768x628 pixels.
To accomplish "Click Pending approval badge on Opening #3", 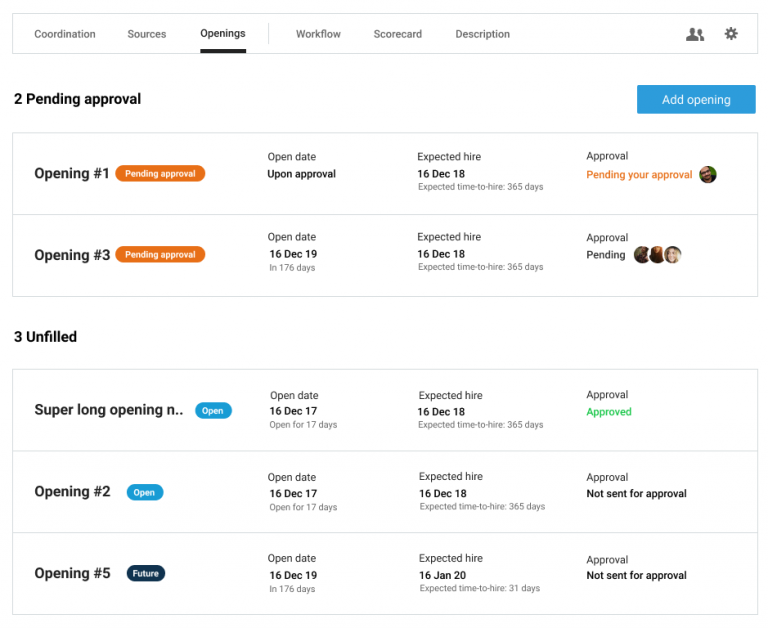I will pos(160,255).
